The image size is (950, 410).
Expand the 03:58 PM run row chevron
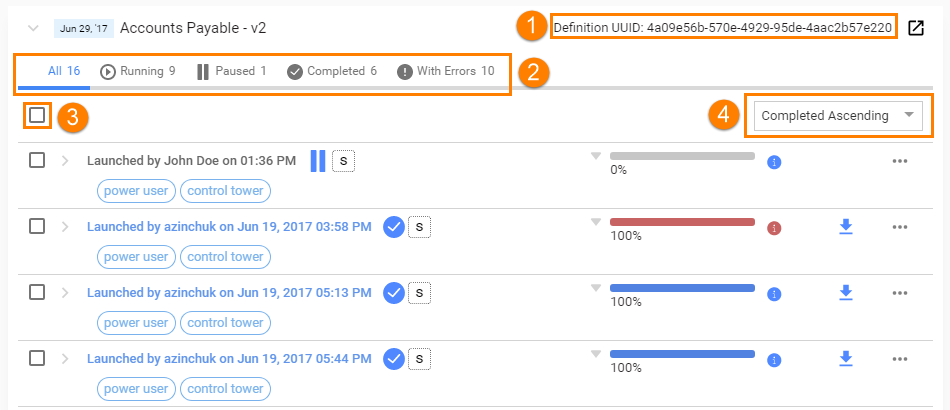[65, 227]
